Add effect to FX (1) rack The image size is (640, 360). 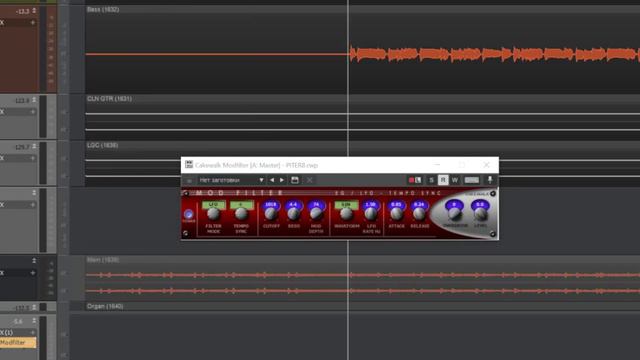(33, 332)
